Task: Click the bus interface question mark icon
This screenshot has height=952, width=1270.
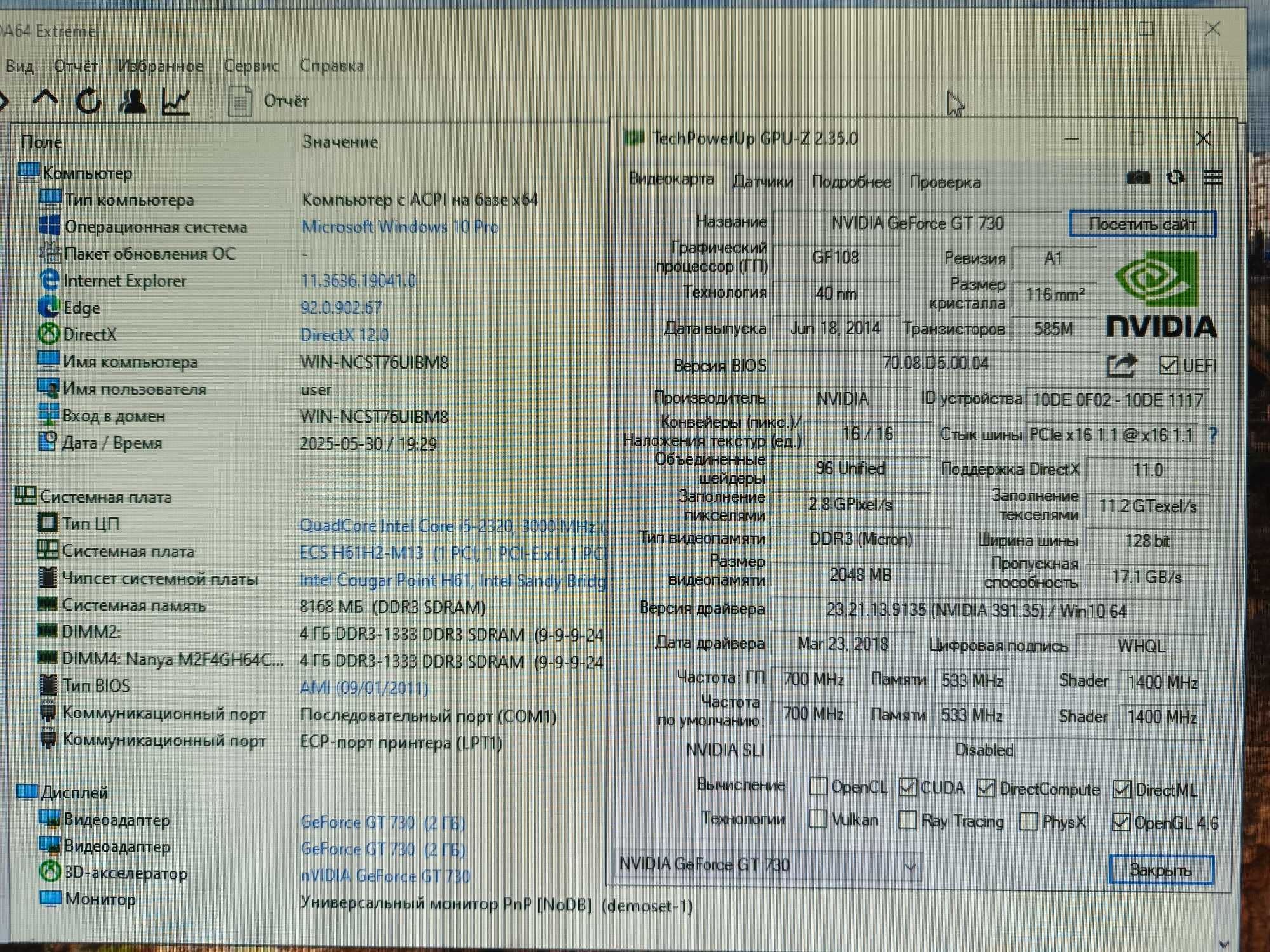Action: (x=1213, y=435)
